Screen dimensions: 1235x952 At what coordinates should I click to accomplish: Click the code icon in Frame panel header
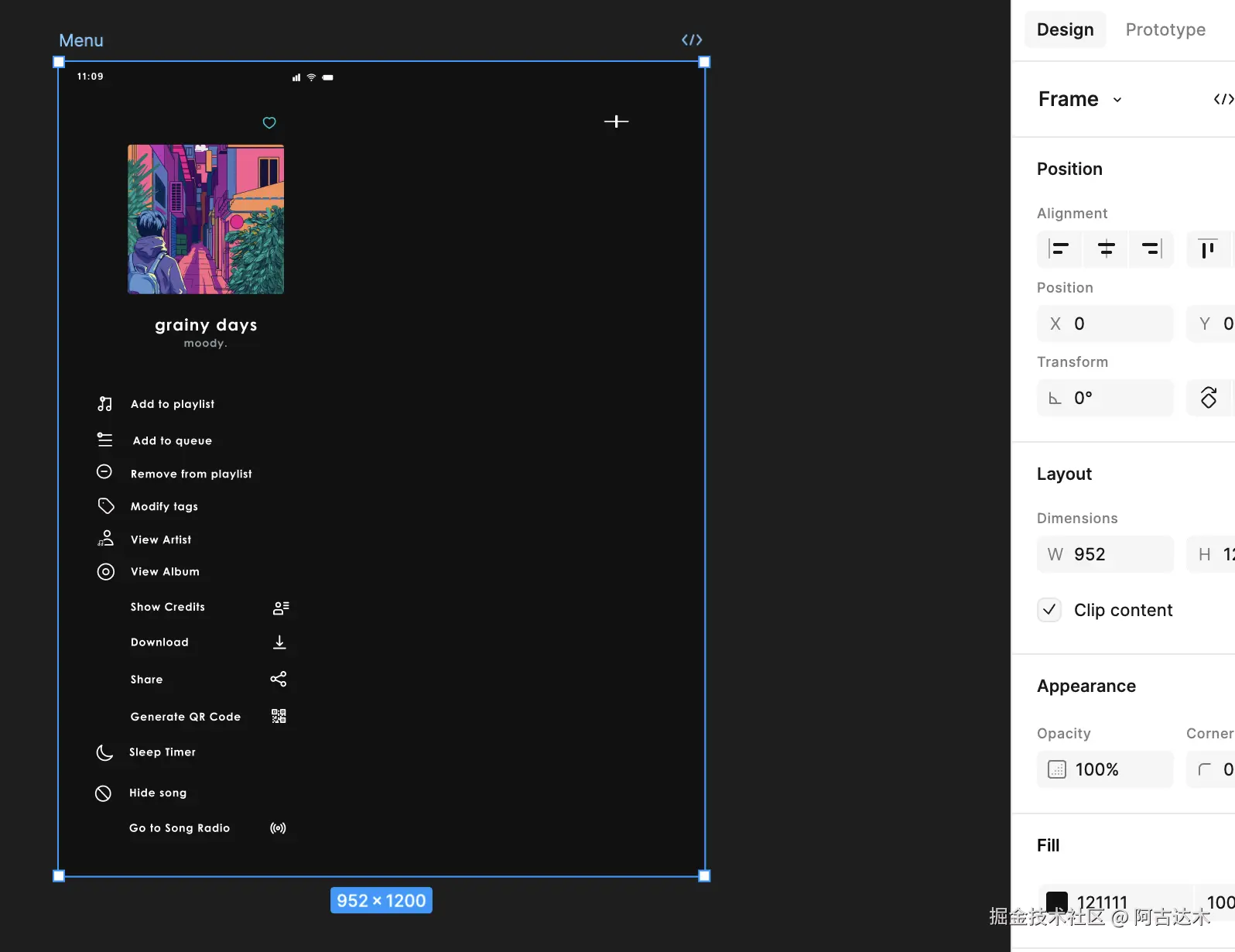1223,99
